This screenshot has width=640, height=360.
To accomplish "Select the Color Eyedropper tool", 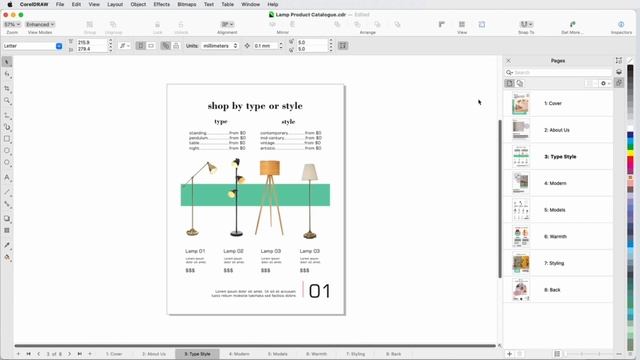I will click(7, 245).
